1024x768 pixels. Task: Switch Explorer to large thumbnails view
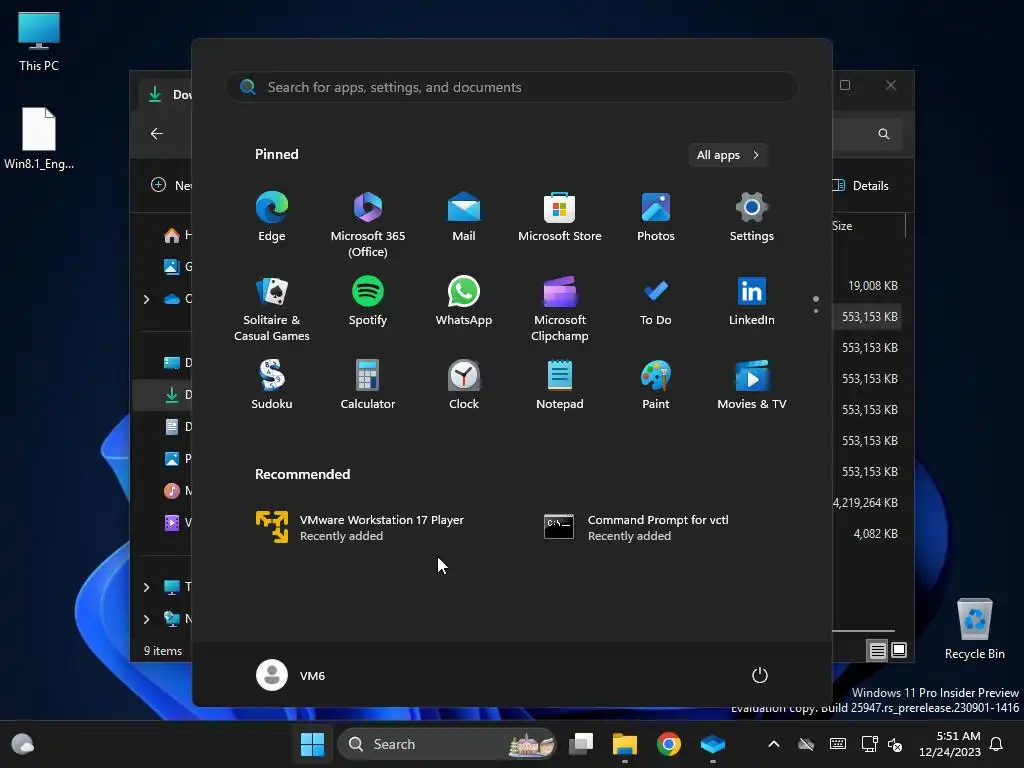click(x=899, y=650)
